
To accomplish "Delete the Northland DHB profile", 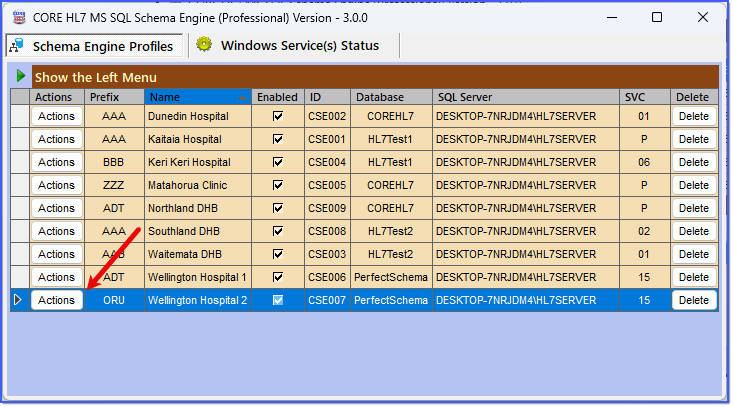I will pyautogui.click(x=694, y=208).
